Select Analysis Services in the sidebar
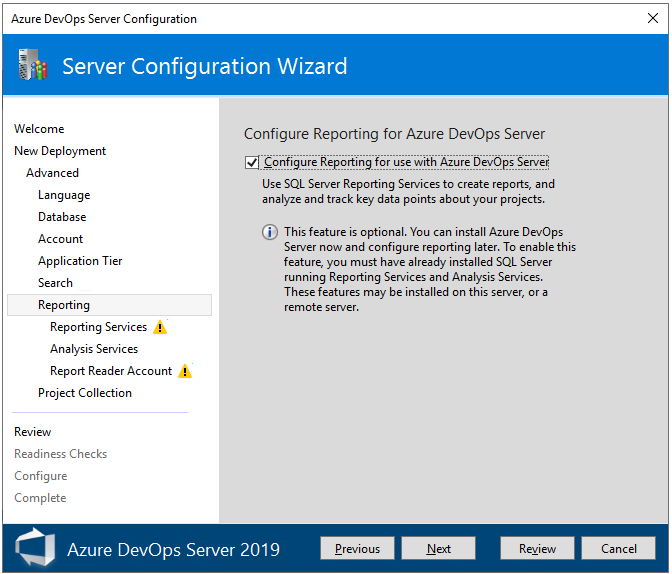 [94, 349]
